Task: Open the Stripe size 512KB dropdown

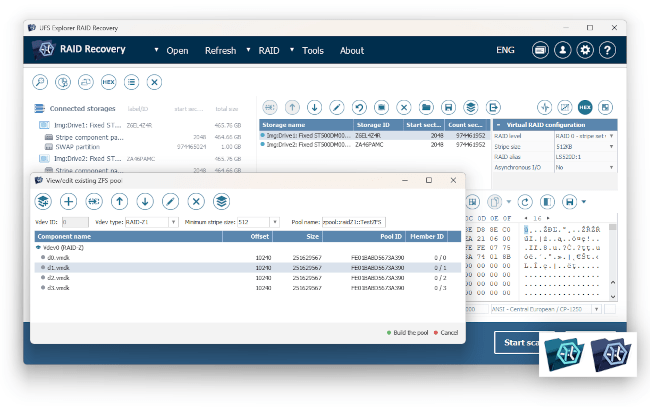Action: click(x=611, y=145)
